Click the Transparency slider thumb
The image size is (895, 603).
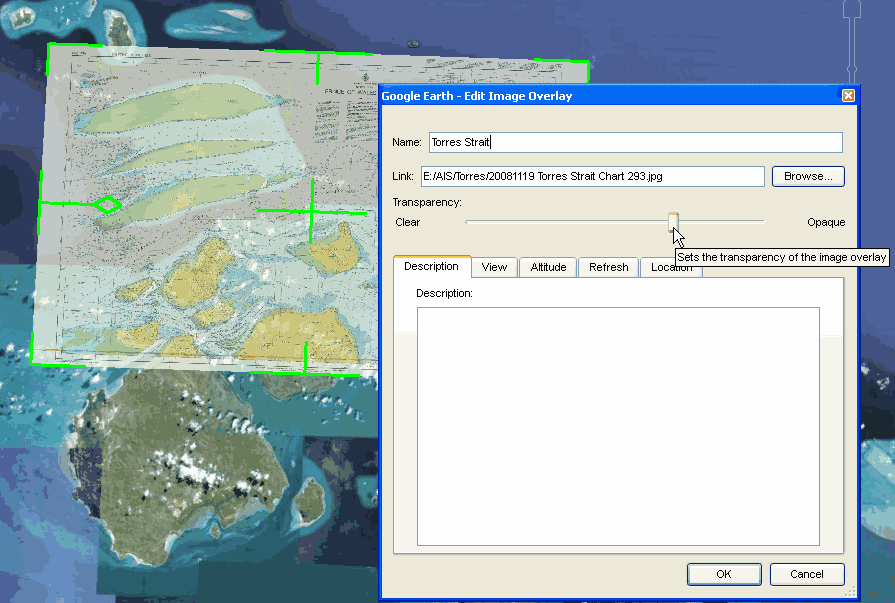(x=674, y=221)
